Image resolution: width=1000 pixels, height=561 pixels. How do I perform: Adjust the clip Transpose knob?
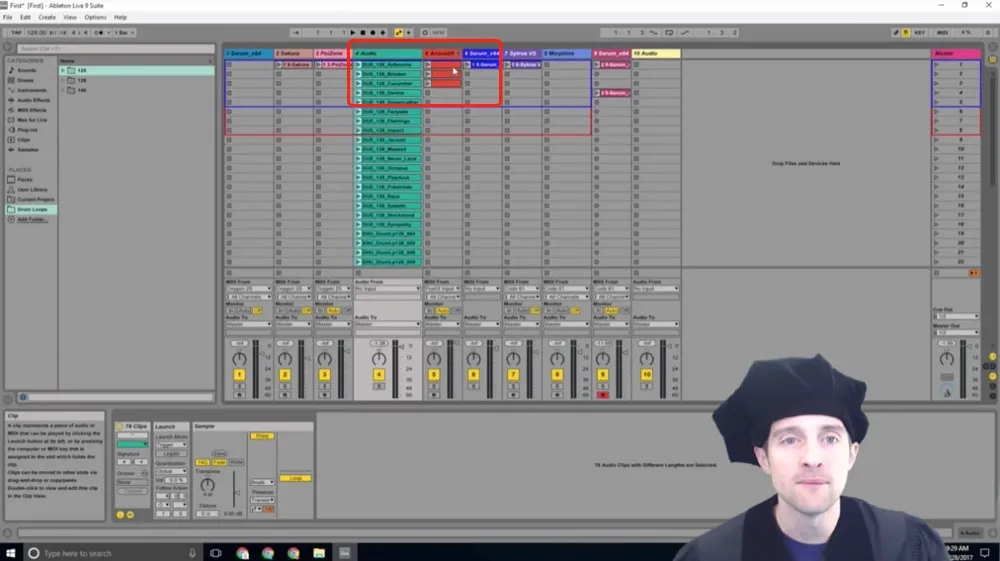pos(207,486)
